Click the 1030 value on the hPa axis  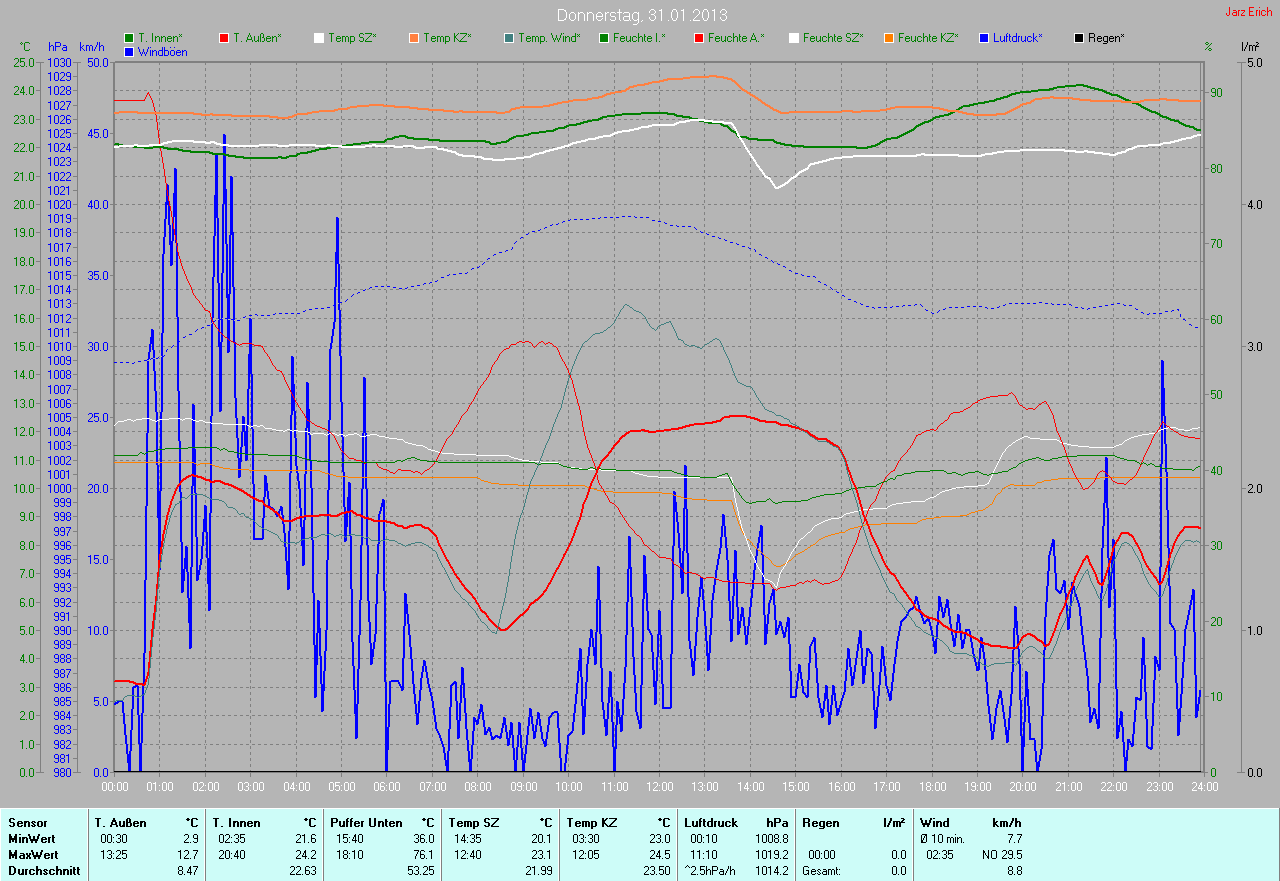[x=59, y=62]
